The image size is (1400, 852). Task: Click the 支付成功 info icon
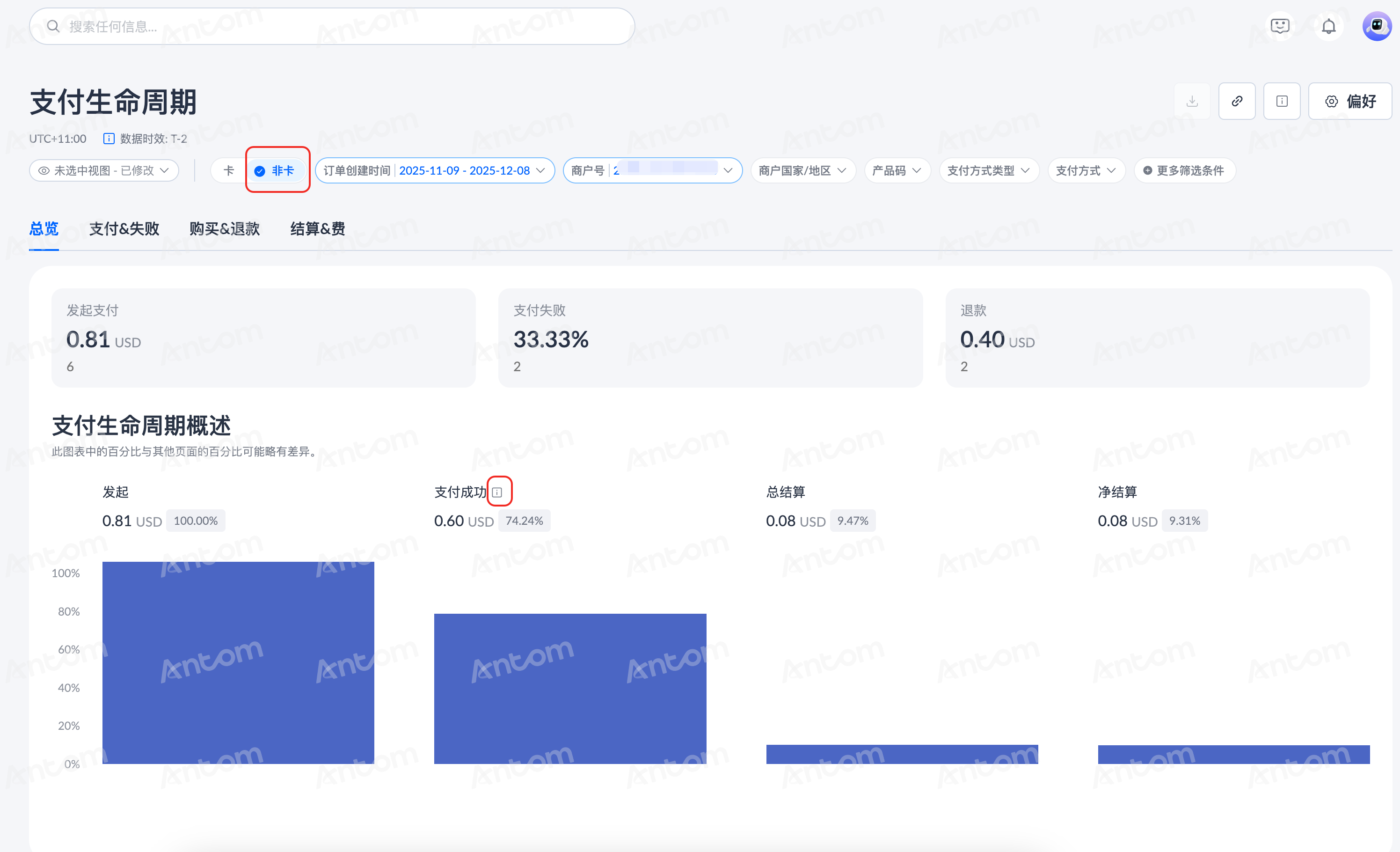point(497,492)
